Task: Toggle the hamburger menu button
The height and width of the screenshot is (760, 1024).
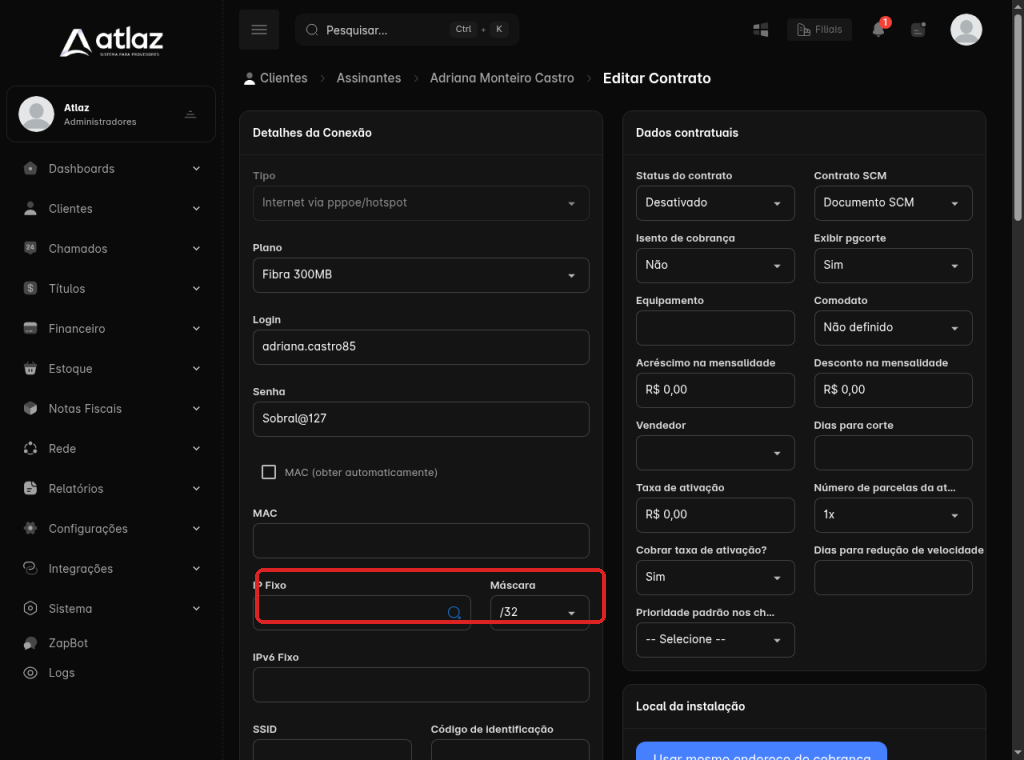Action: click(259, 29)
